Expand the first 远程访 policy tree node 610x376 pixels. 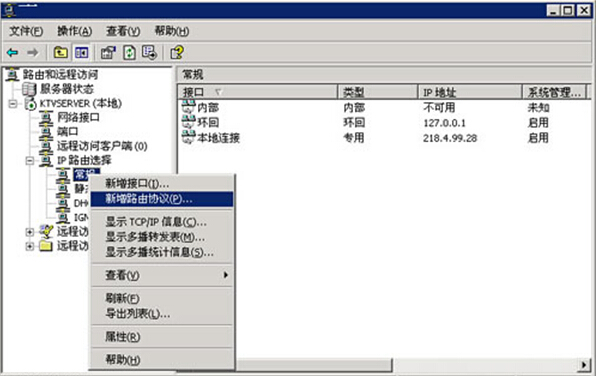[x=30, y=232]
